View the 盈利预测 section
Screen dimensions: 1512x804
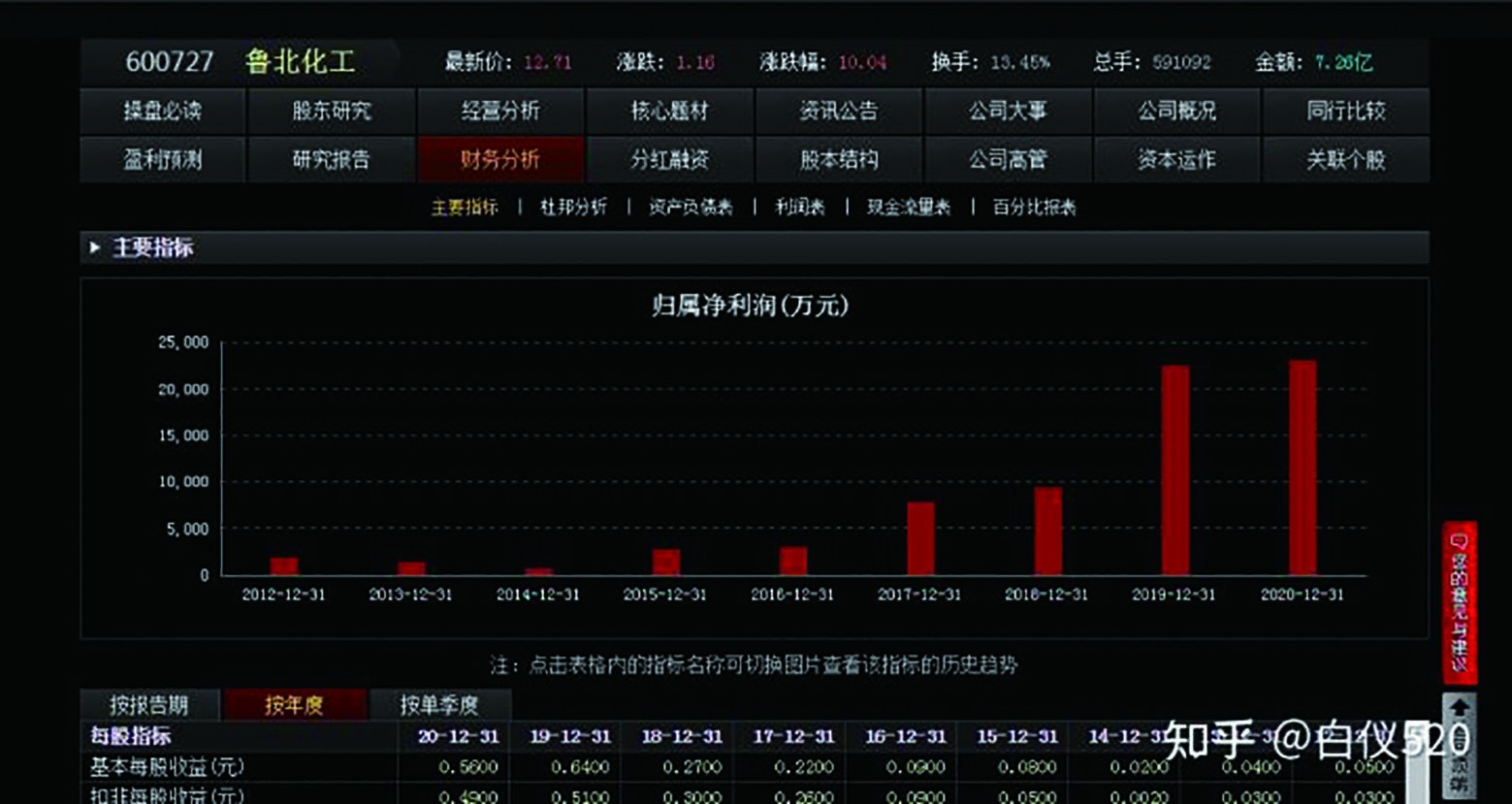click(x=163, y=159)
